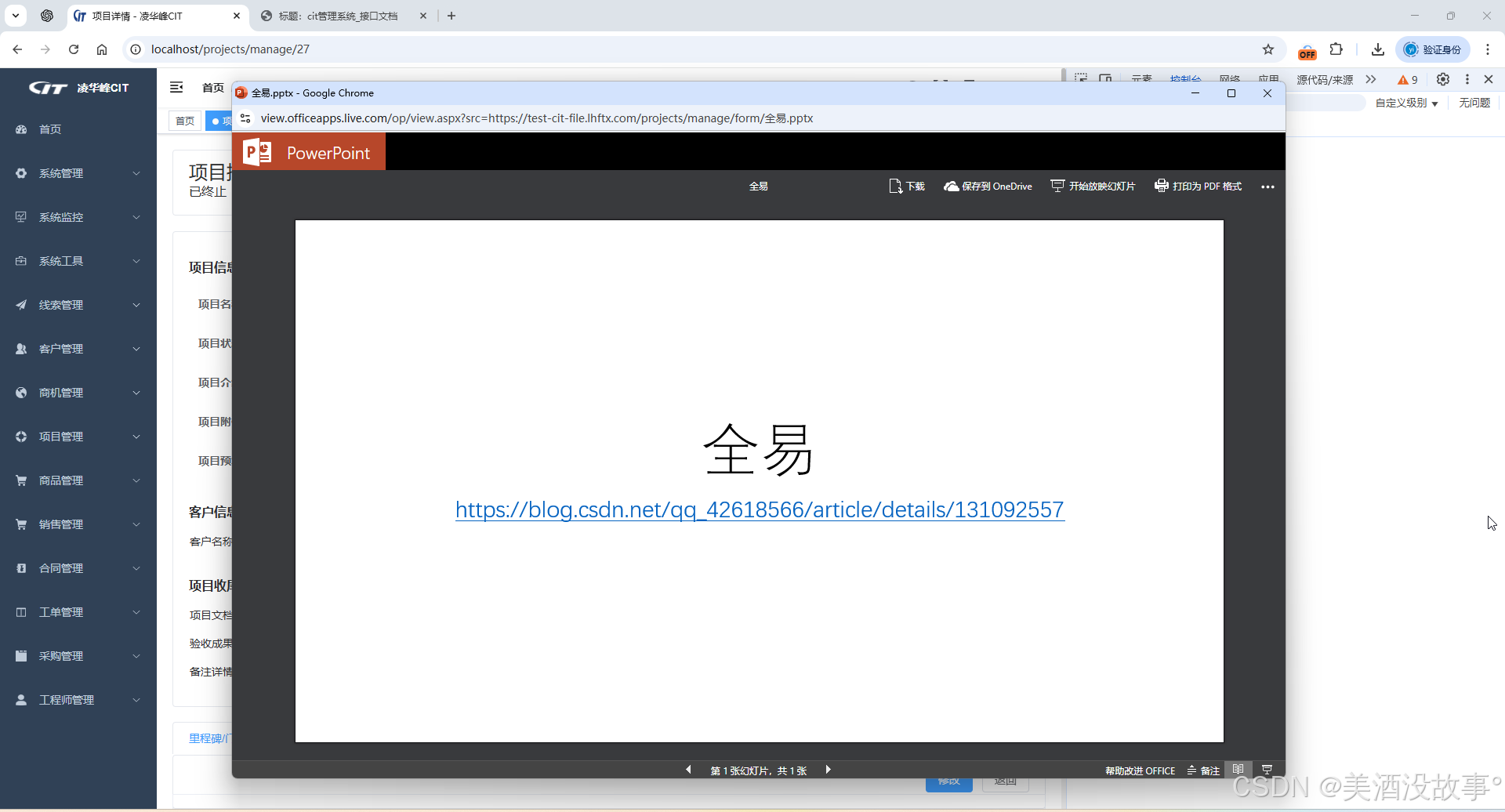Click the sidebar collapse hamburger icon

click(176, 87)
